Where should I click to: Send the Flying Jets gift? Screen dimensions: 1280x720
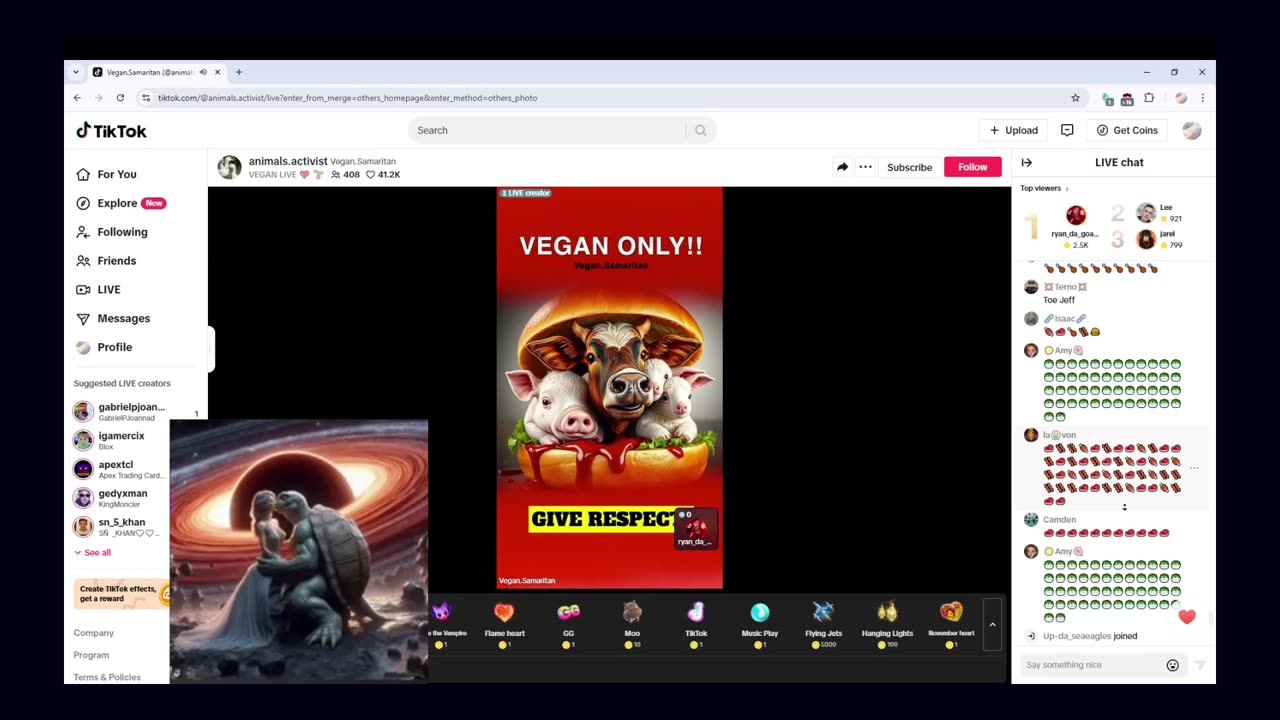[823, 624]
